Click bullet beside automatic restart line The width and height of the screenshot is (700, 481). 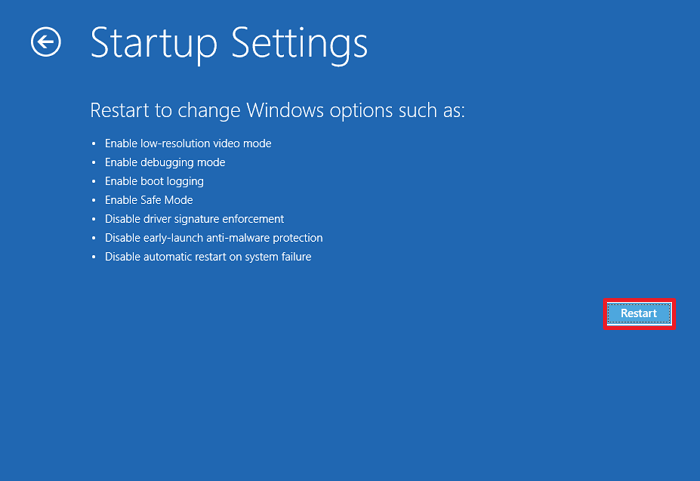[x=94, y=258]
